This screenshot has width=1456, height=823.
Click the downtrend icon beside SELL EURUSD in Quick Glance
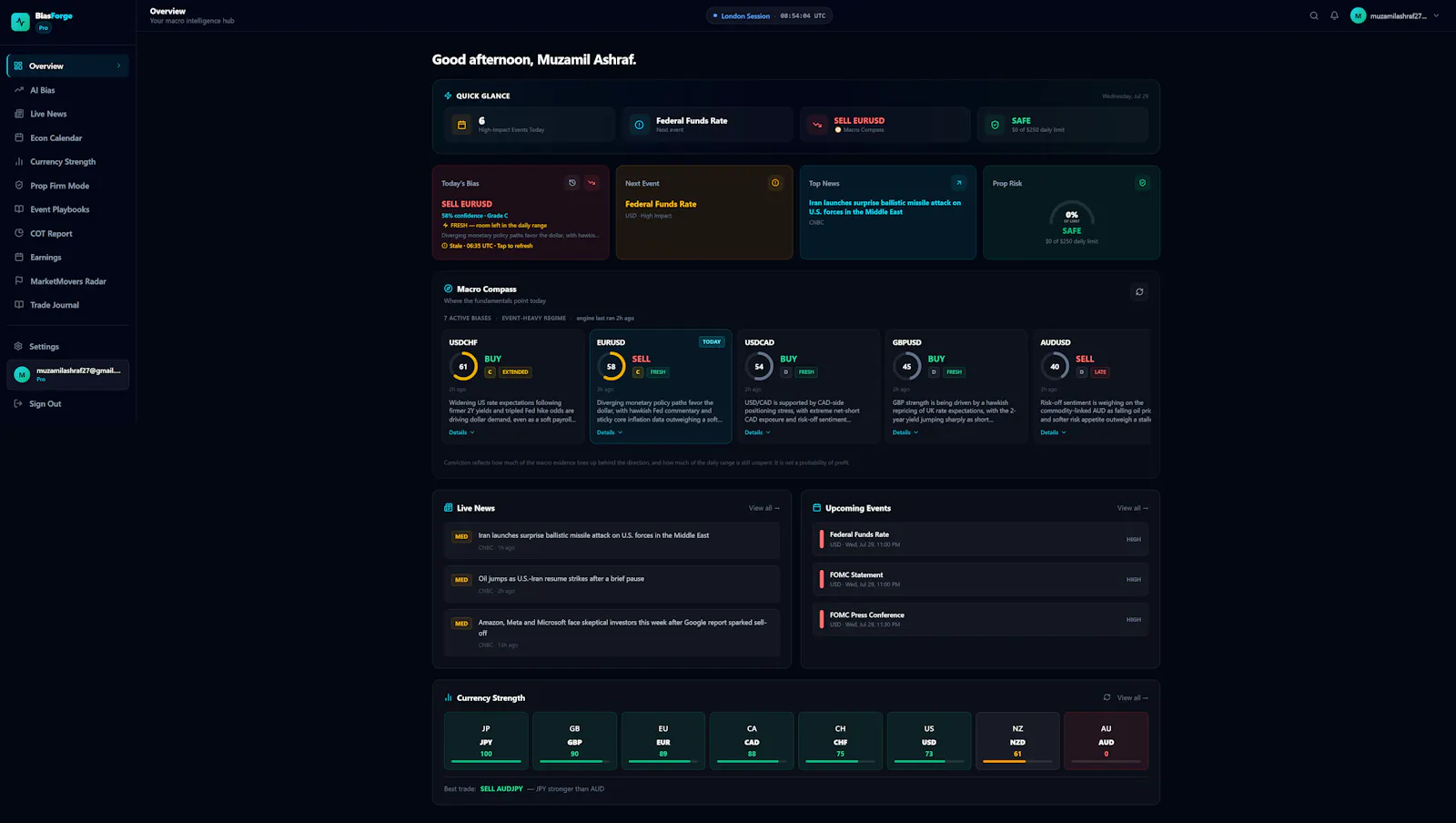point(817,125)
